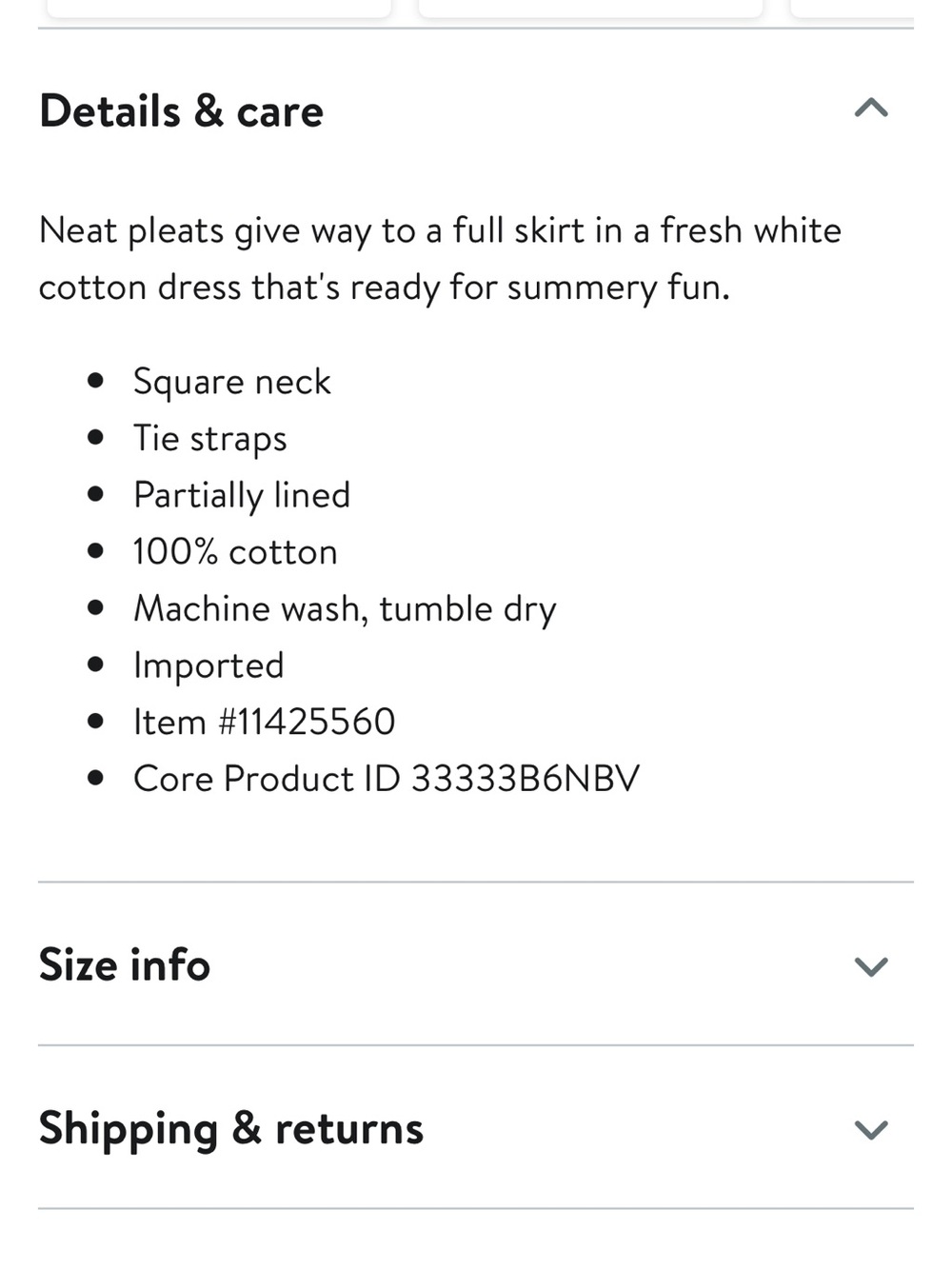Tap the partially visible rightmost top card

click(853, 9)
